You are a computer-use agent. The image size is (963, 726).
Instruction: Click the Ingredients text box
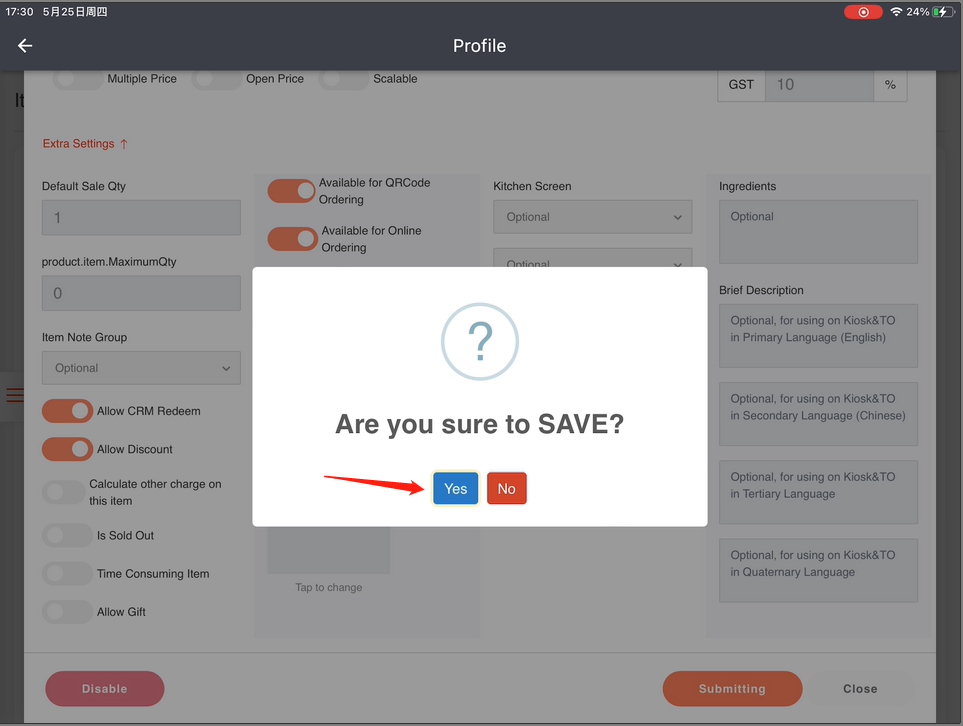(817, 231)
